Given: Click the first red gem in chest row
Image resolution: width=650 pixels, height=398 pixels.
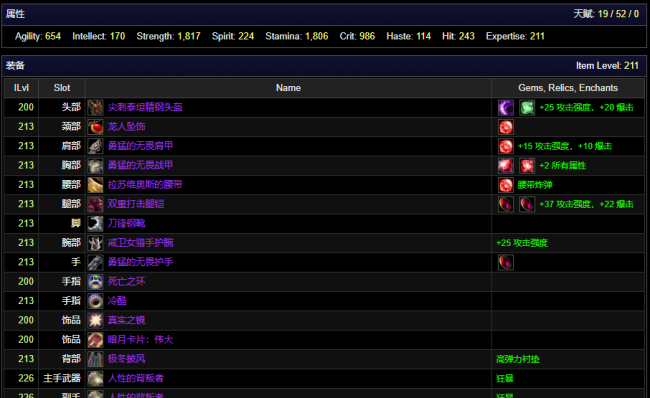Looking at the screenshot, I should 506,166.
